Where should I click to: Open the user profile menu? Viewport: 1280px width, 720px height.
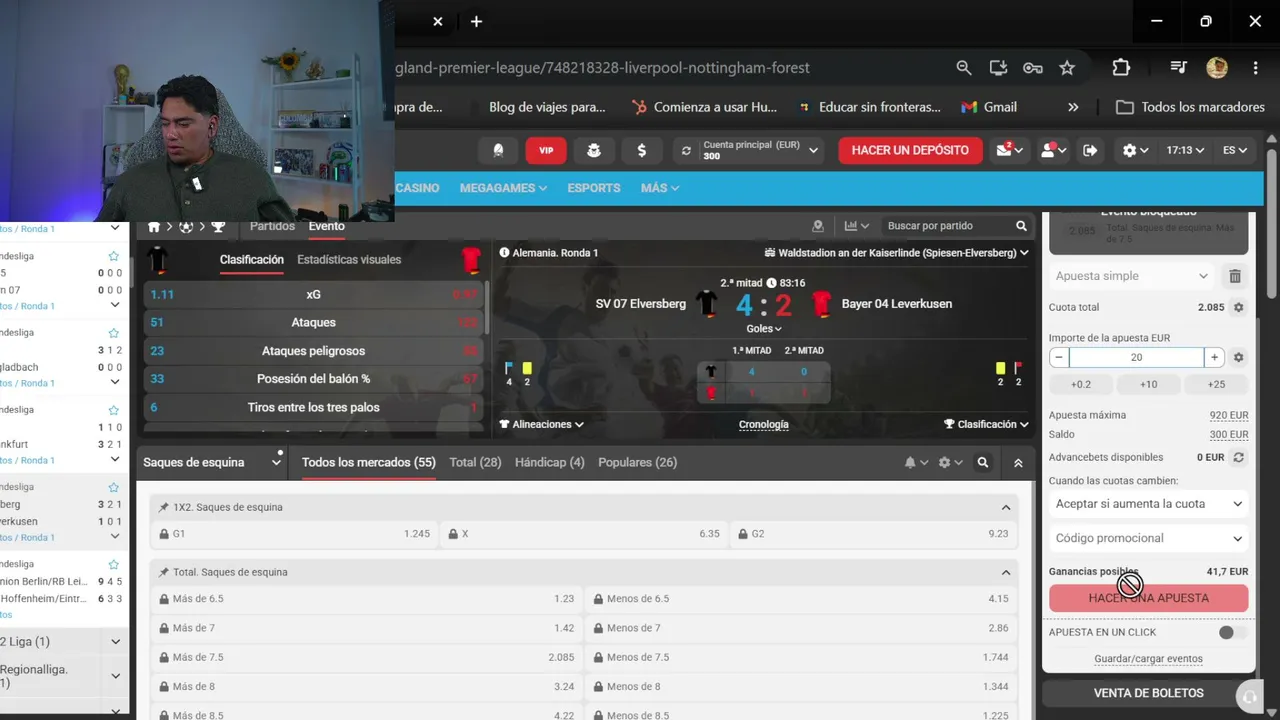pyautogui.click(x=1053, y=150)
